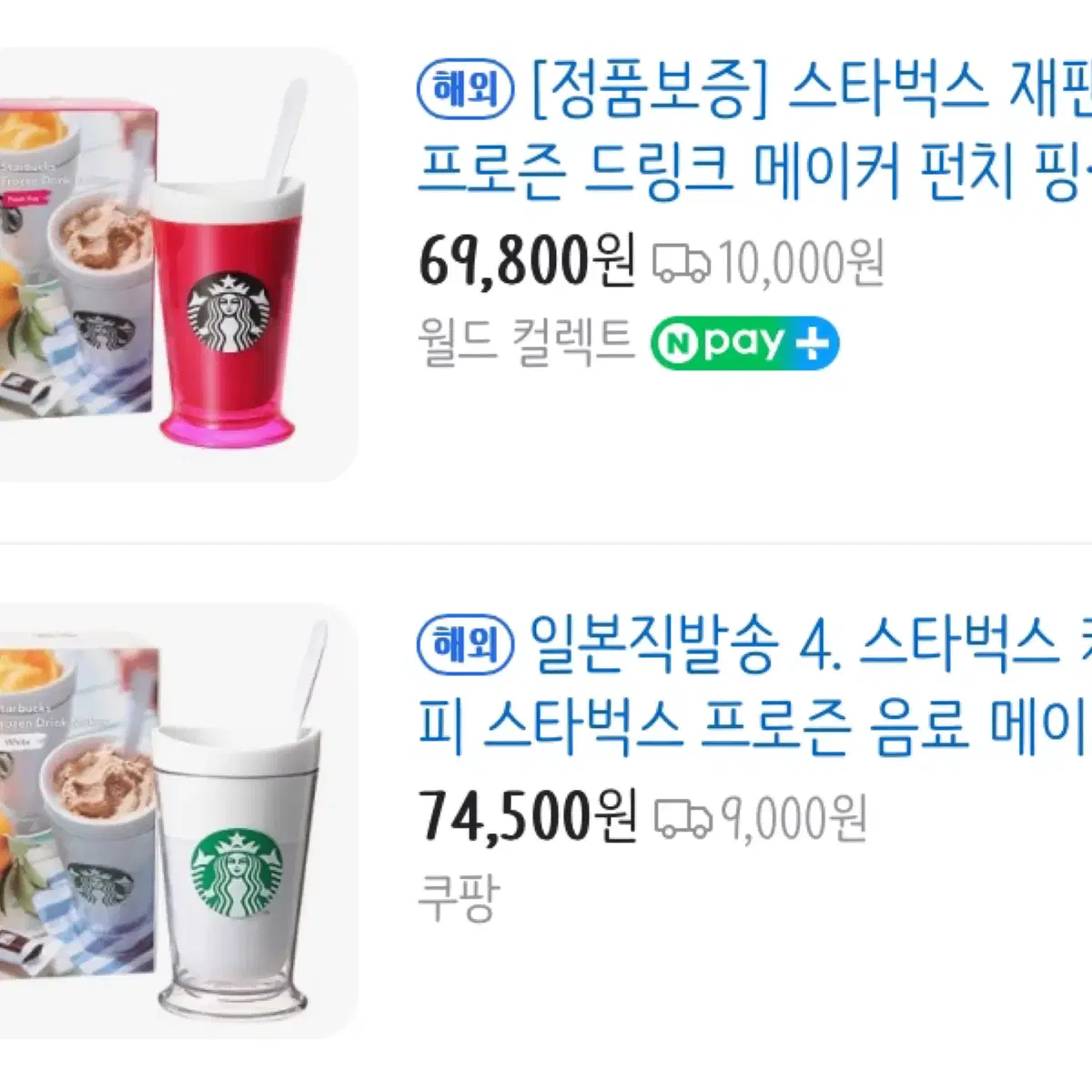Open the white Starbucks frozen drink maker thumbnail
This screenshot has height=1092, width=1092.
178,820
